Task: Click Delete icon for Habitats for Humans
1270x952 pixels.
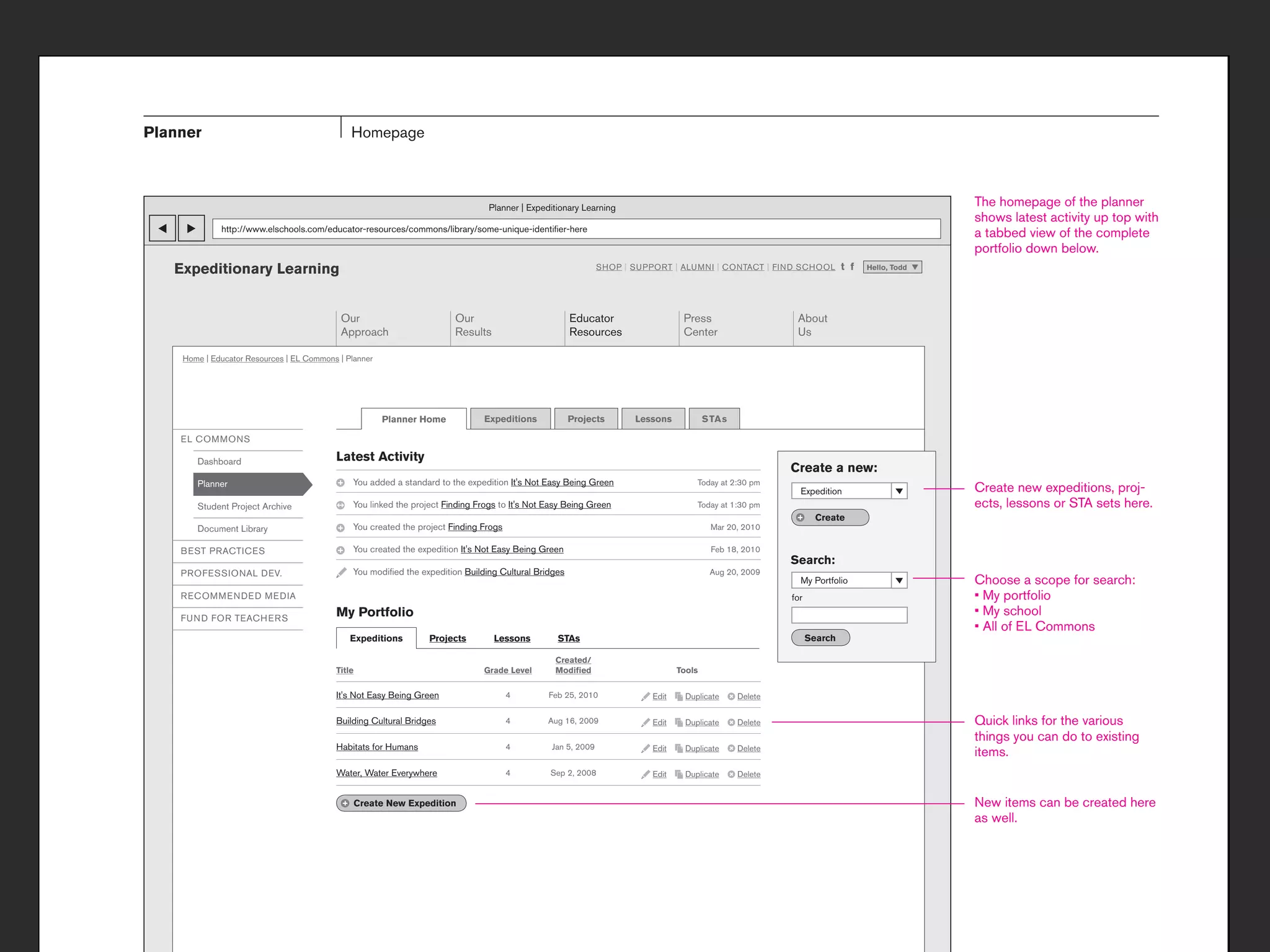Action: (x=731, y=749)
